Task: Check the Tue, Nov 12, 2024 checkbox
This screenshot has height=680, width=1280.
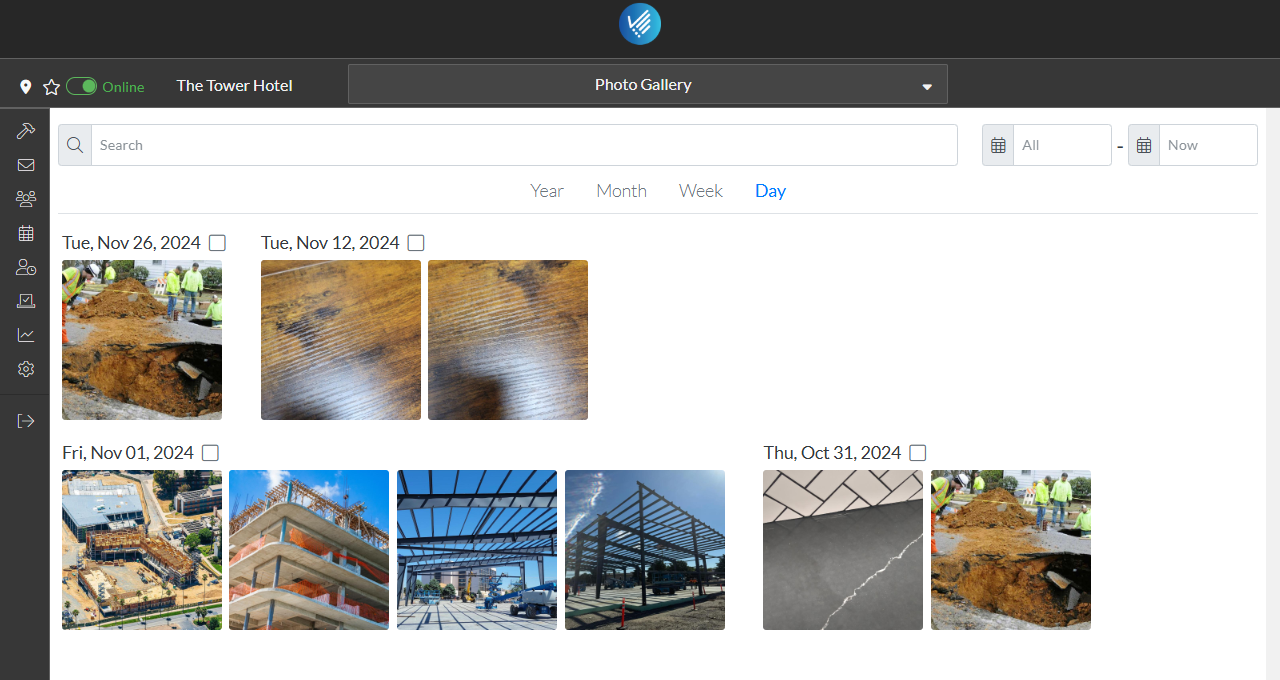Action: coord(416,243)
